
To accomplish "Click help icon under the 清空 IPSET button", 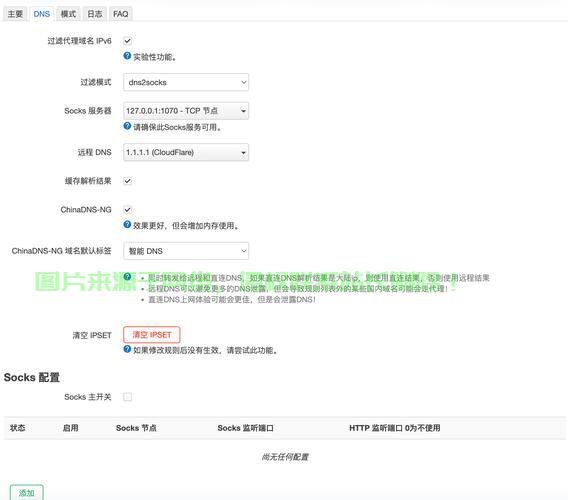I will click(x=127, y=349).
